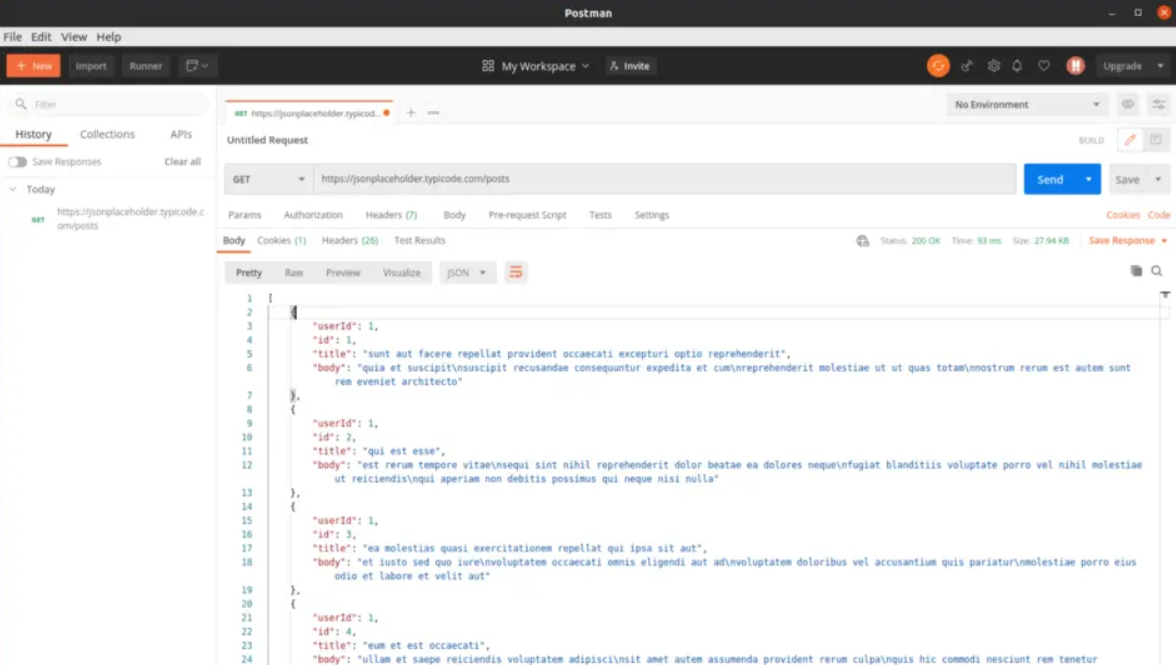Open the Tests request tab
Image resolution: width=1176 pixels, height=665 pixels.
tap(600, 215)
